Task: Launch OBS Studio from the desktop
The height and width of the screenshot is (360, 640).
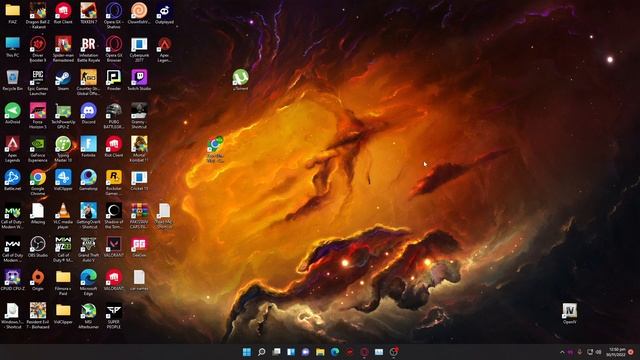Action: point(38,247)
